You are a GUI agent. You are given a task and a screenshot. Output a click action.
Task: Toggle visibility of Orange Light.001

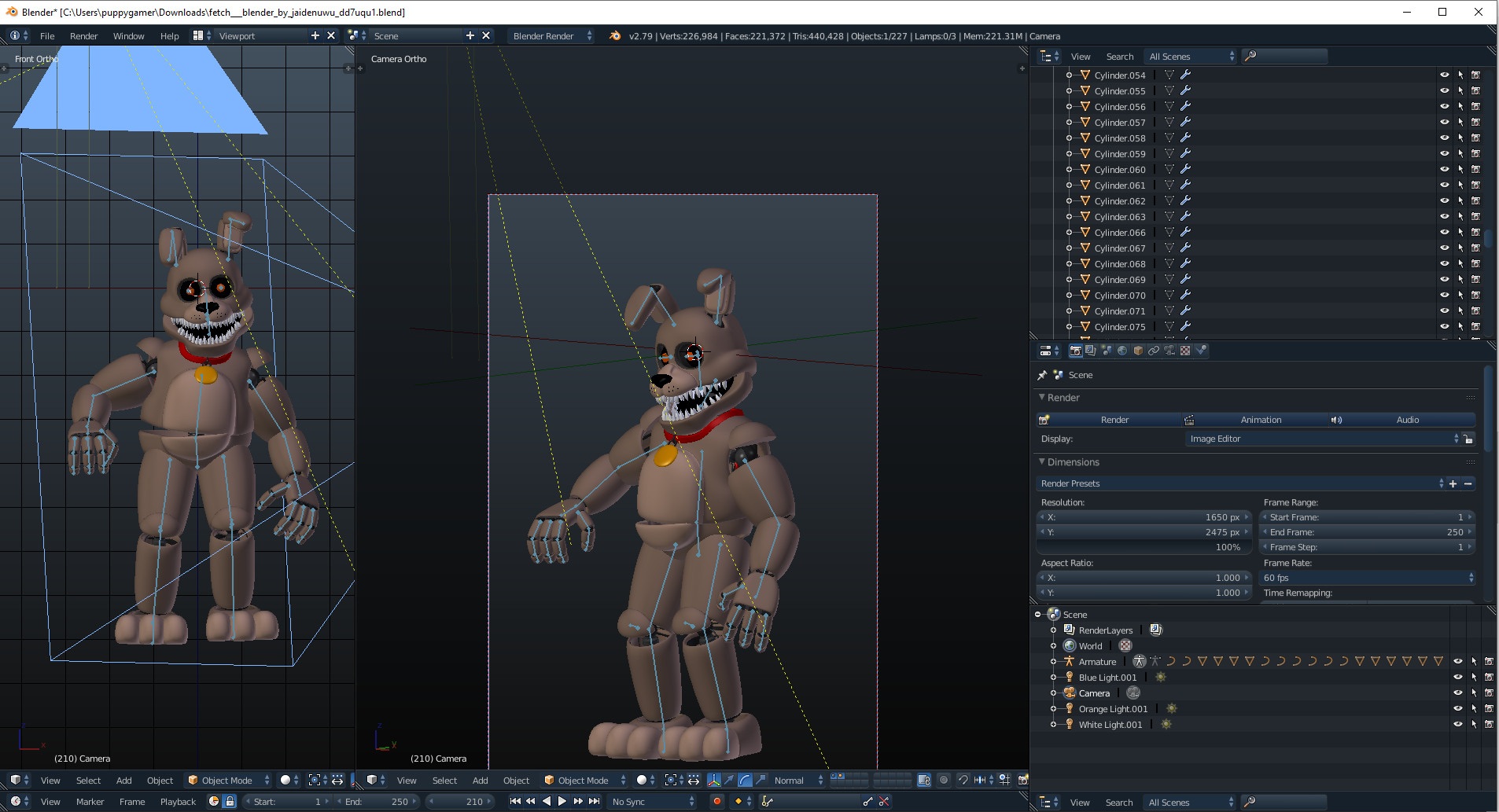tap(1457, 708)
